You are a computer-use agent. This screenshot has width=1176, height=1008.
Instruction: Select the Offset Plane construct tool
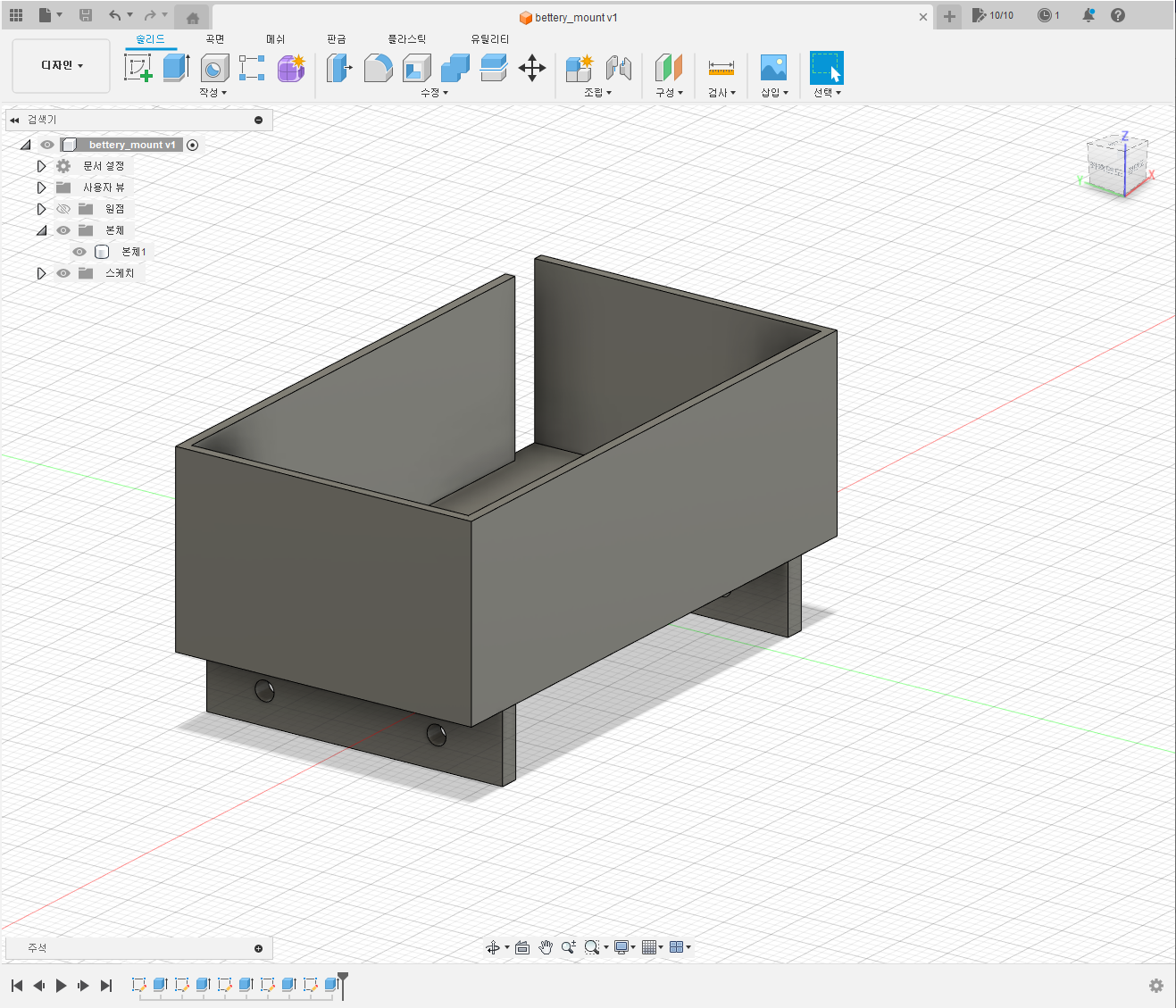669,68
